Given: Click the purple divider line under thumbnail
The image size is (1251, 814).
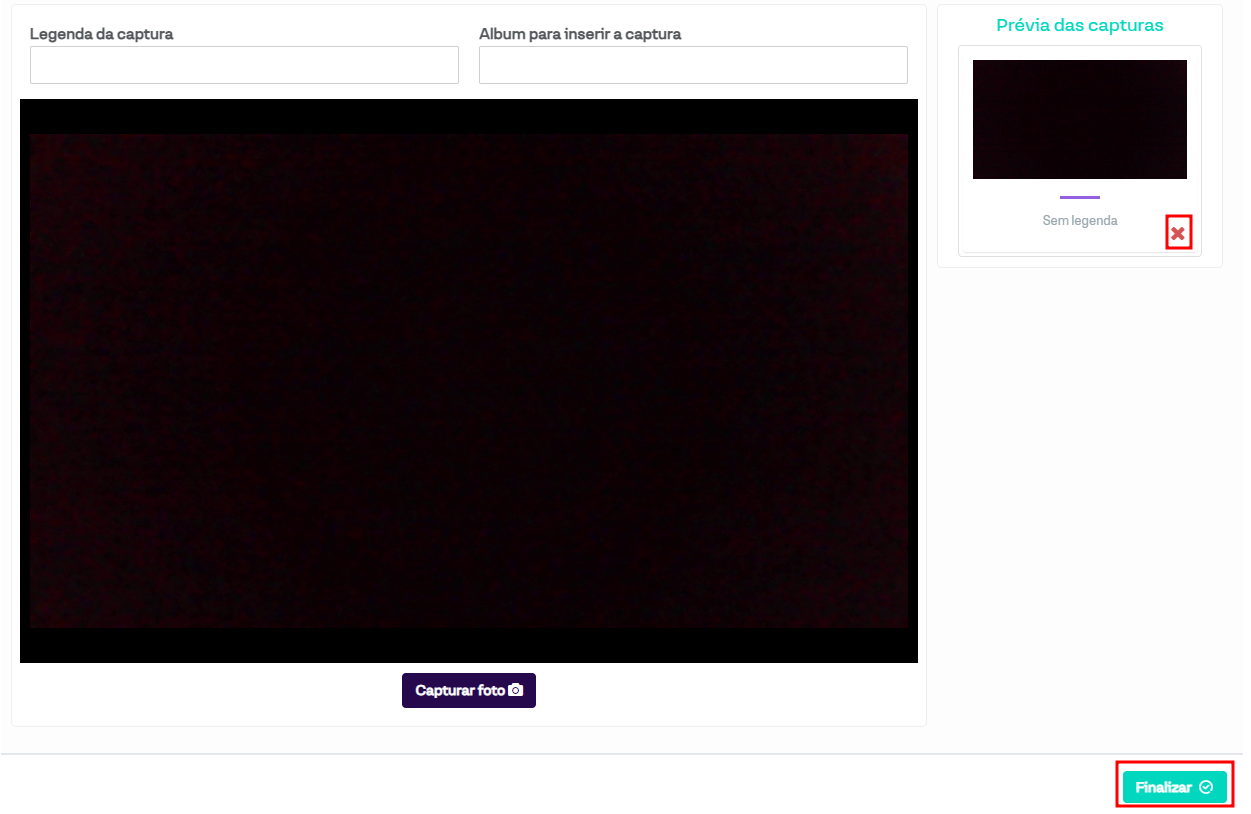Looking at the screenshot, I should (x=1079, y=197).
